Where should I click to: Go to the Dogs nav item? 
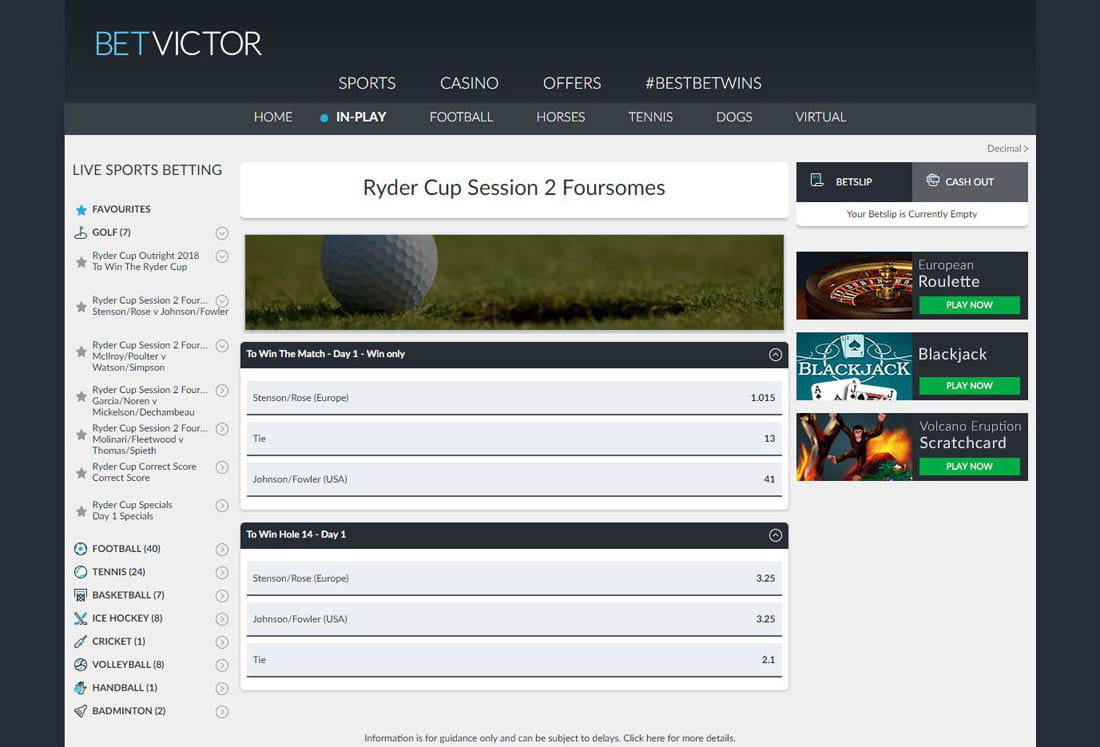pos(734,117)
